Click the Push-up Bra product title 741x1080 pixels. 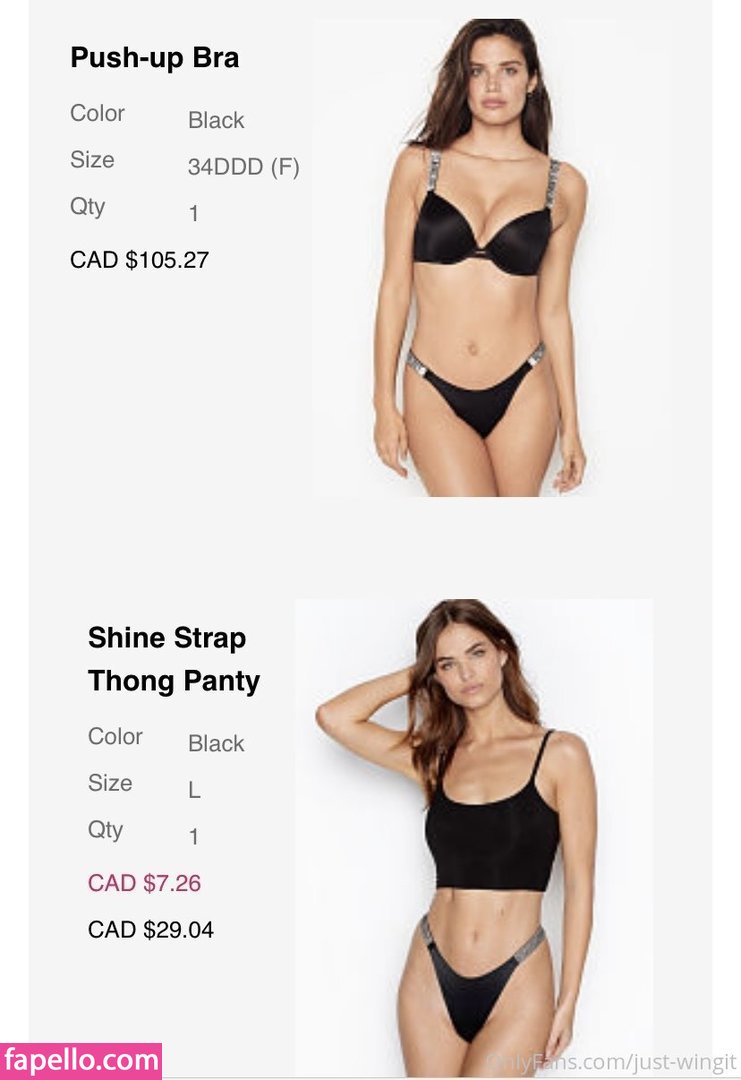pyautogui.click(x=155, y=58)
